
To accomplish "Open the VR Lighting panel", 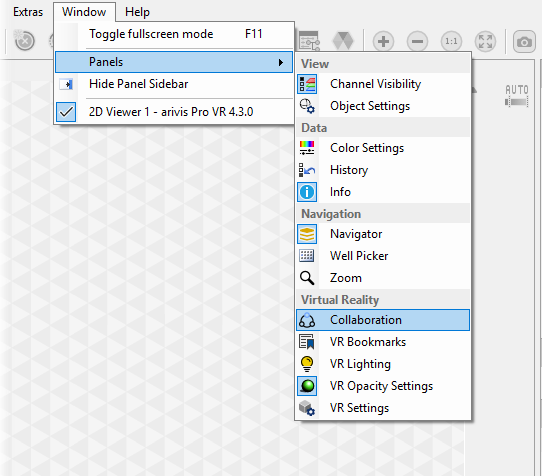I will click(x=383, y=364).
